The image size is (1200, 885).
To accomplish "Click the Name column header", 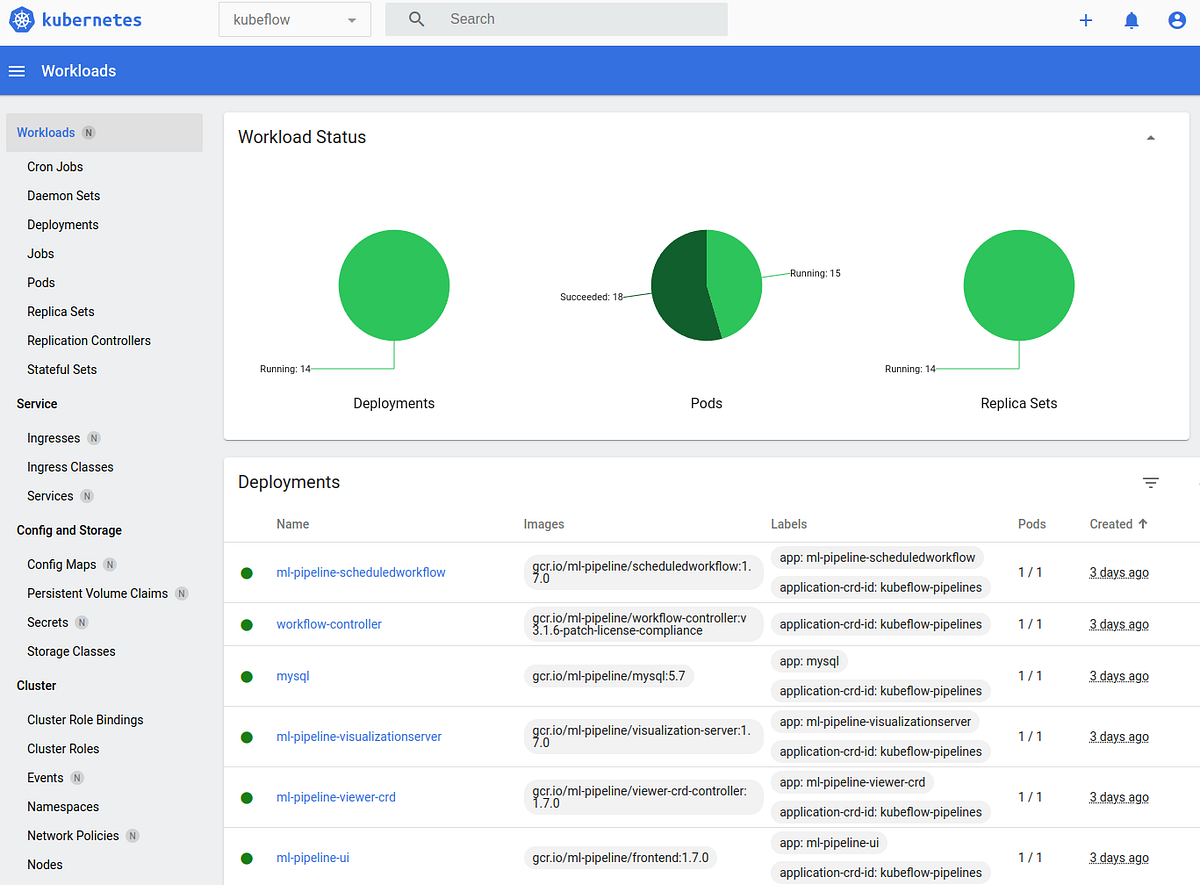I will (x=293, y=524).
